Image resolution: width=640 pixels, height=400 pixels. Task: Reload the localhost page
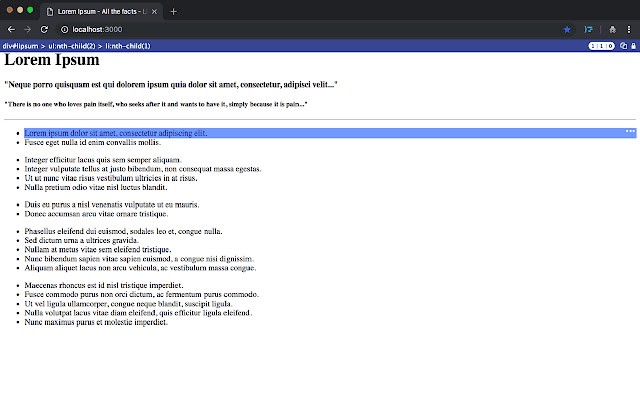click(44, 29)
